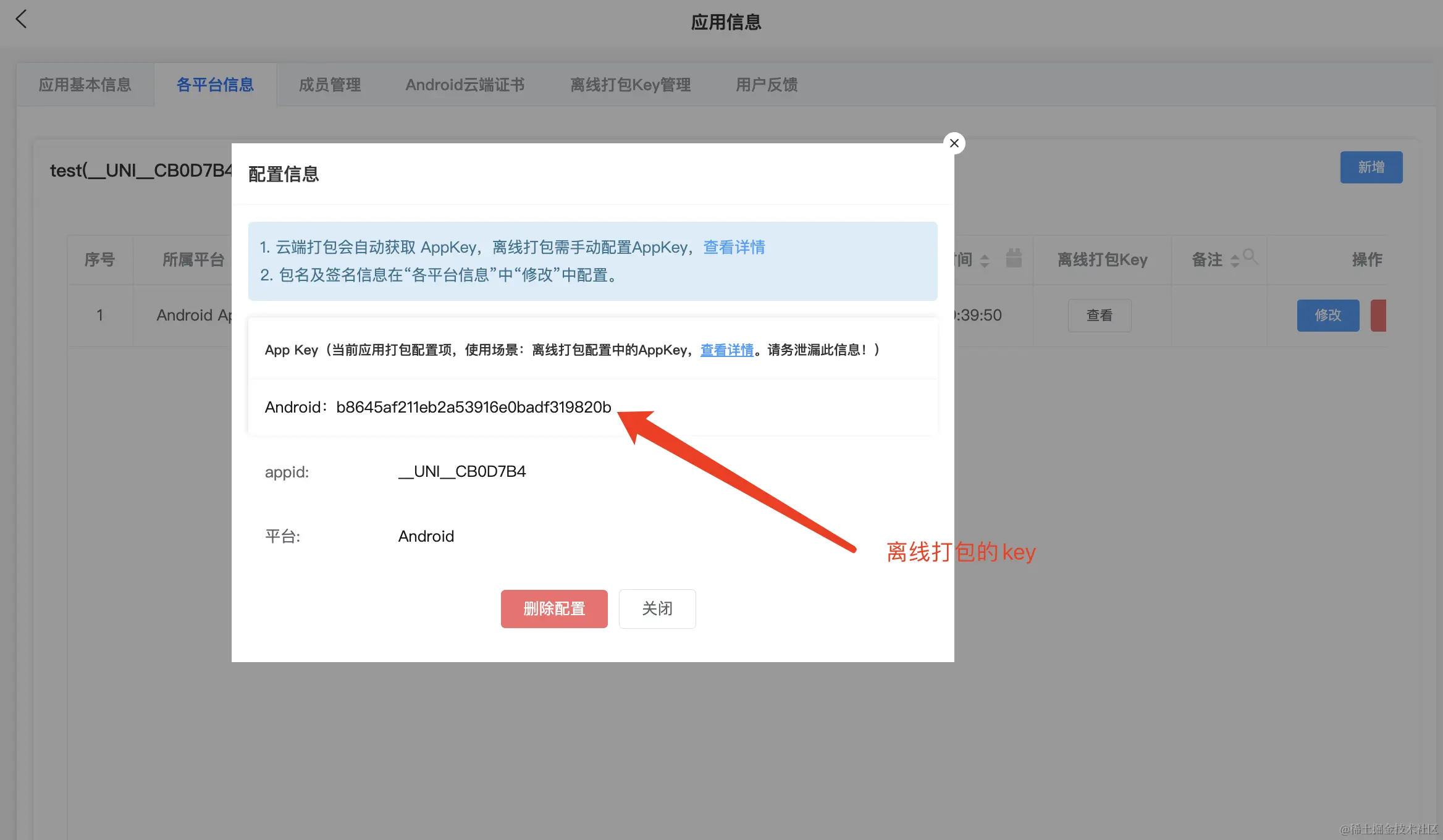Toggle the sort arrows on 备注 column
This screenshot has height=840, width=1443.
[x=1234, y=261]
